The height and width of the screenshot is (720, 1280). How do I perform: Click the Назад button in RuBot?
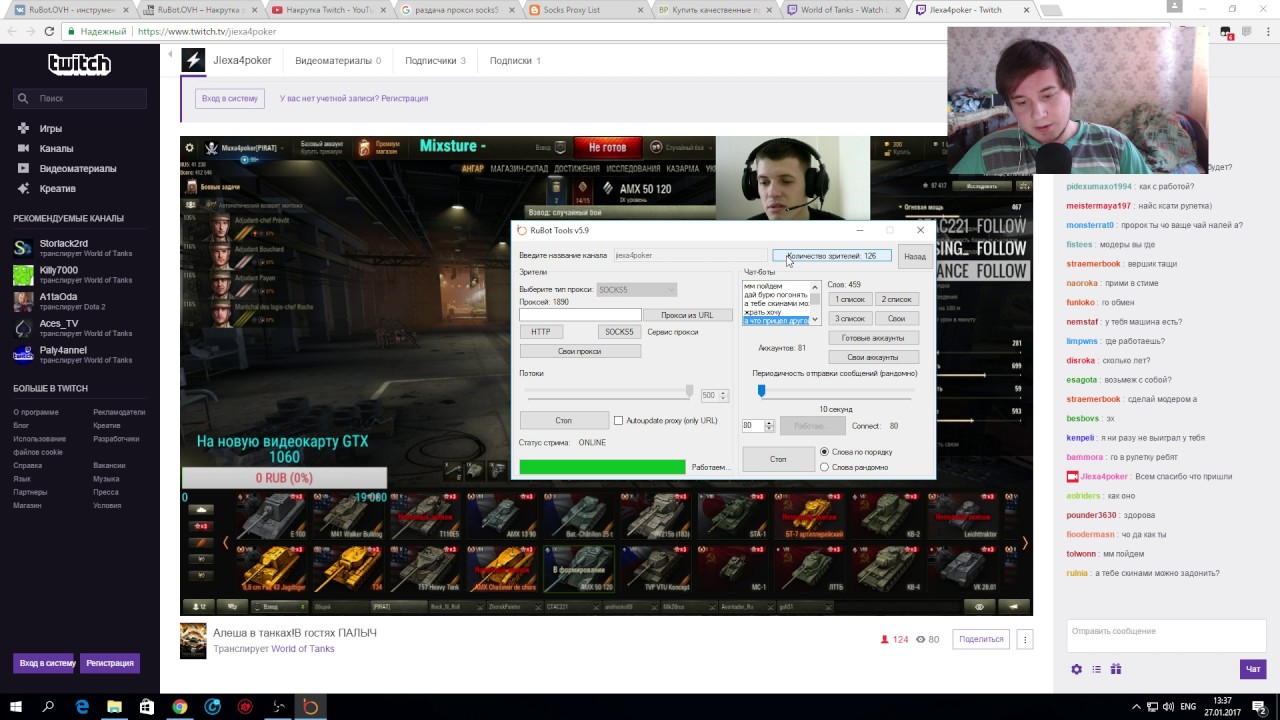coord(915,256)
